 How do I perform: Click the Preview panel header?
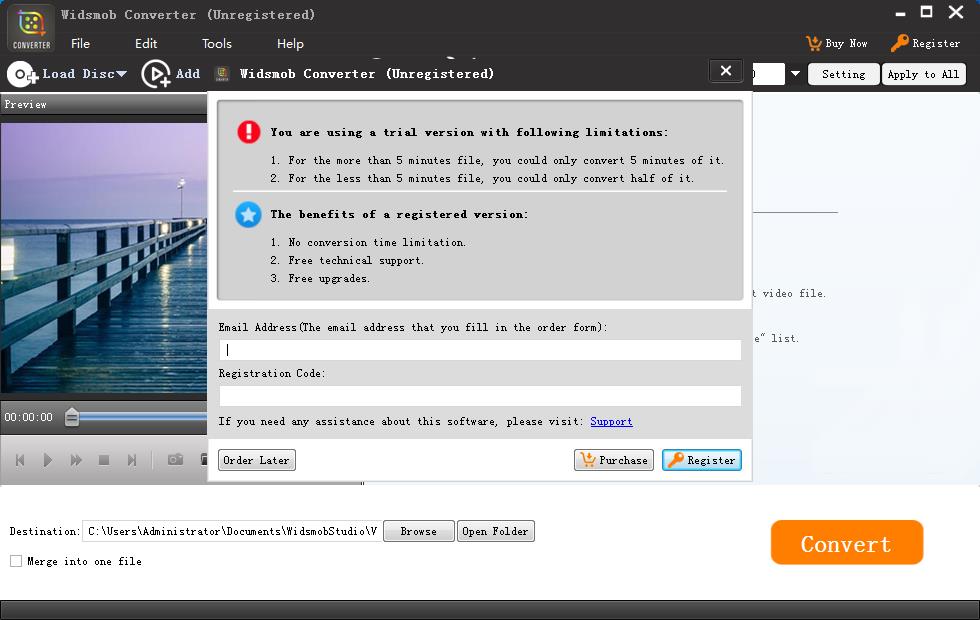(104, 104)
